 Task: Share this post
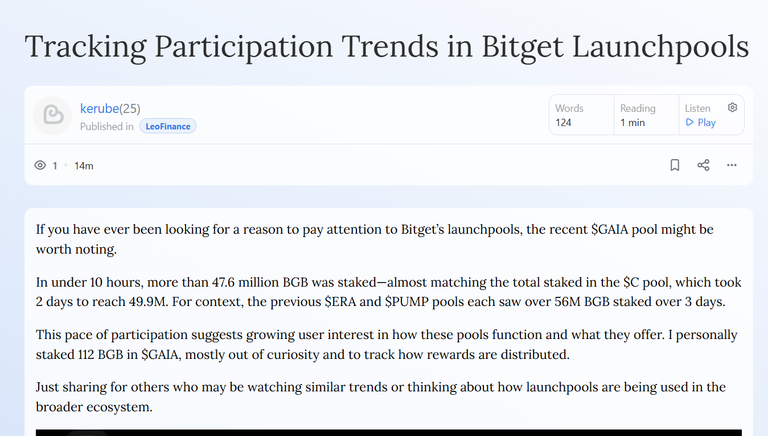pos(703,165)
